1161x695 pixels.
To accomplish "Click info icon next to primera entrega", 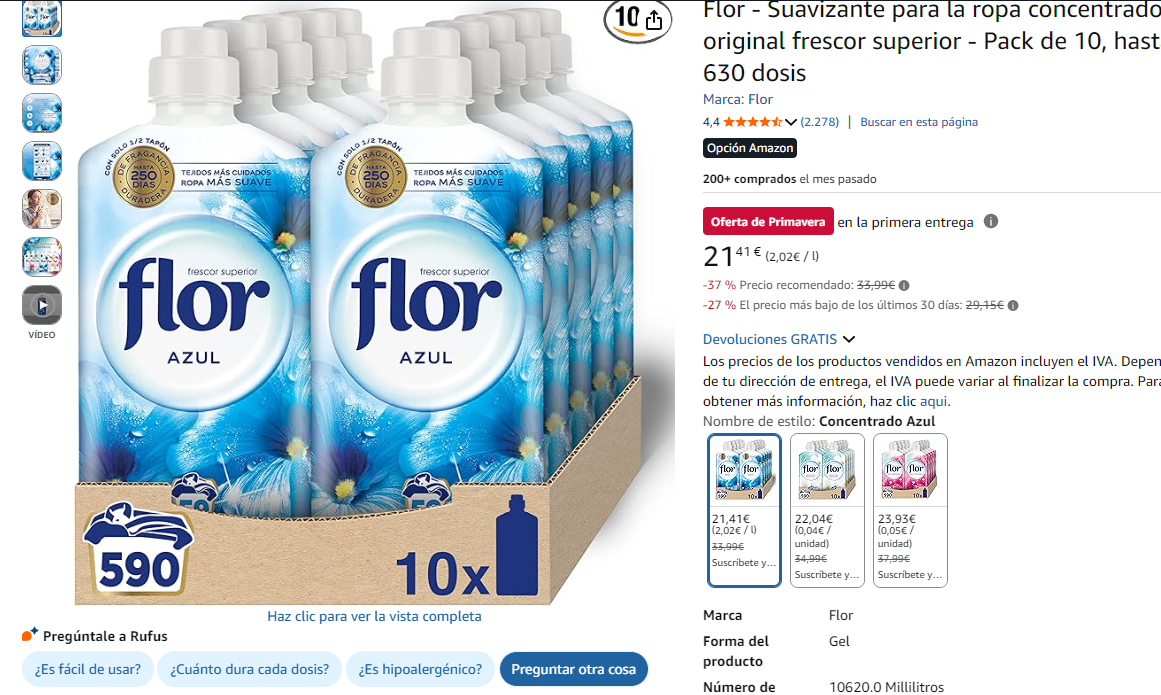I will pyautogui.click(x=991, y=221).
